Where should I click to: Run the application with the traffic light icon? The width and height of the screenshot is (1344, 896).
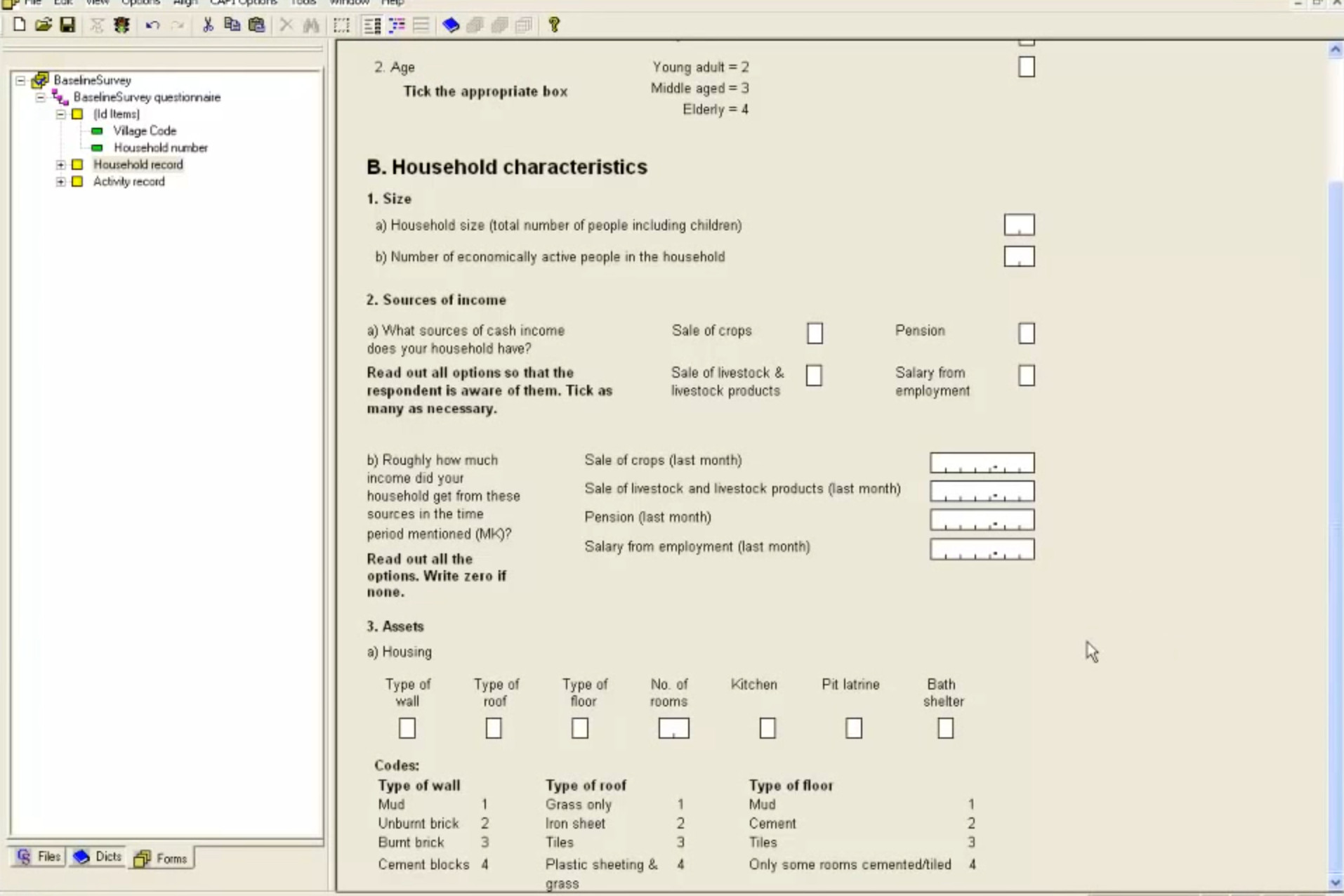[x=121, y=25]
